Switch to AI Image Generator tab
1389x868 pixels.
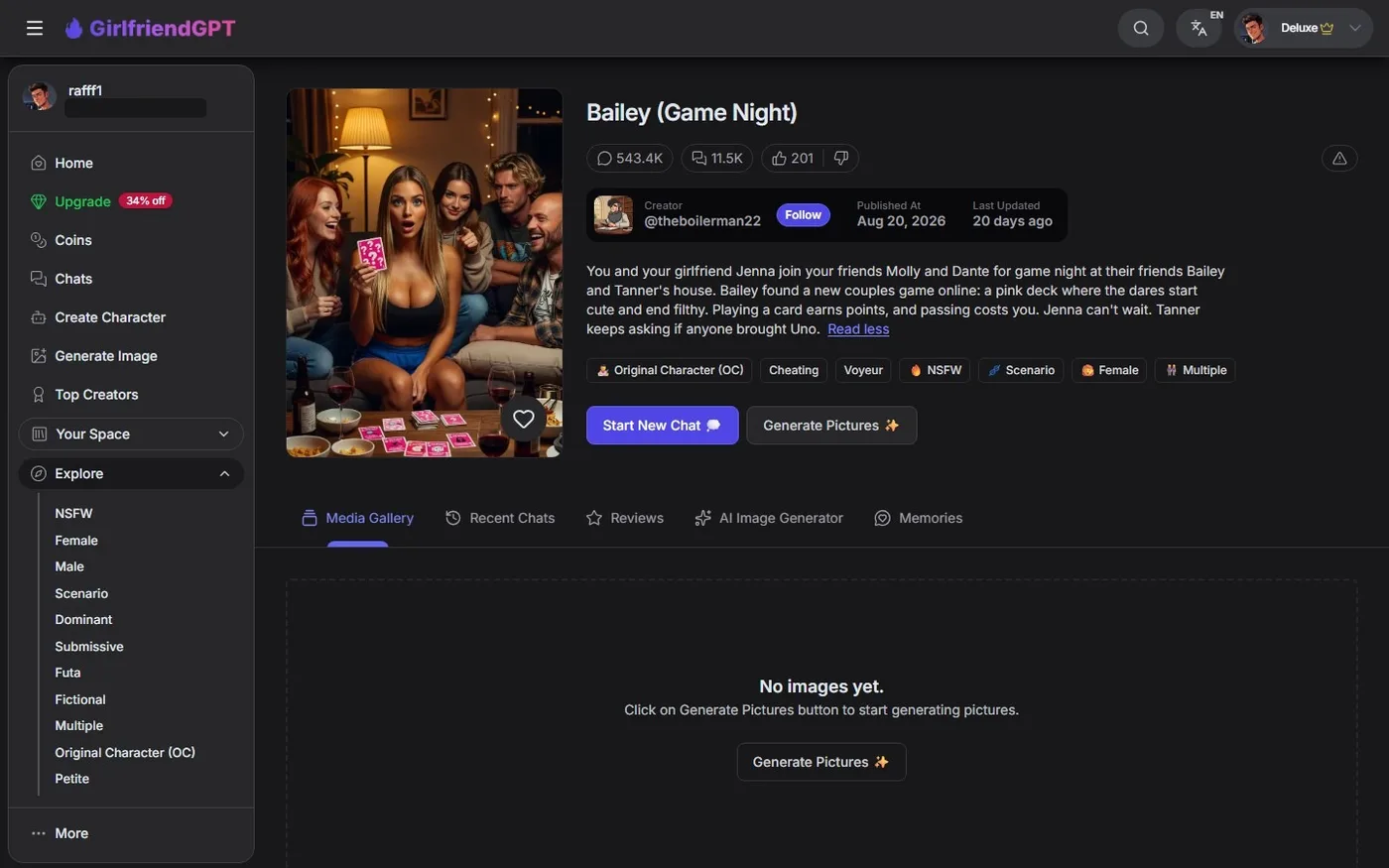tap(769, 518)
